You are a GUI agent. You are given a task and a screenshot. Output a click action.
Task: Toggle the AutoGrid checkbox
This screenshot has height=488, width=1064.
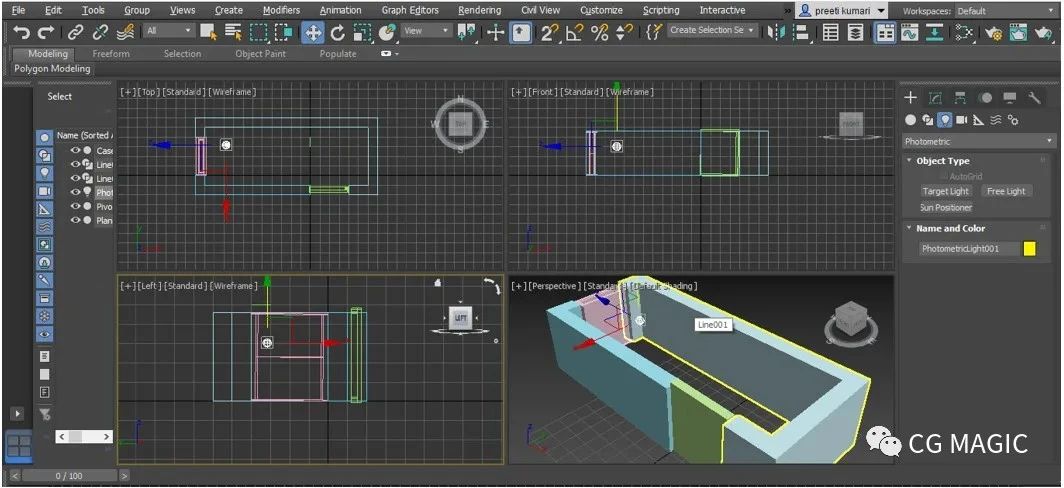point(944,176)
